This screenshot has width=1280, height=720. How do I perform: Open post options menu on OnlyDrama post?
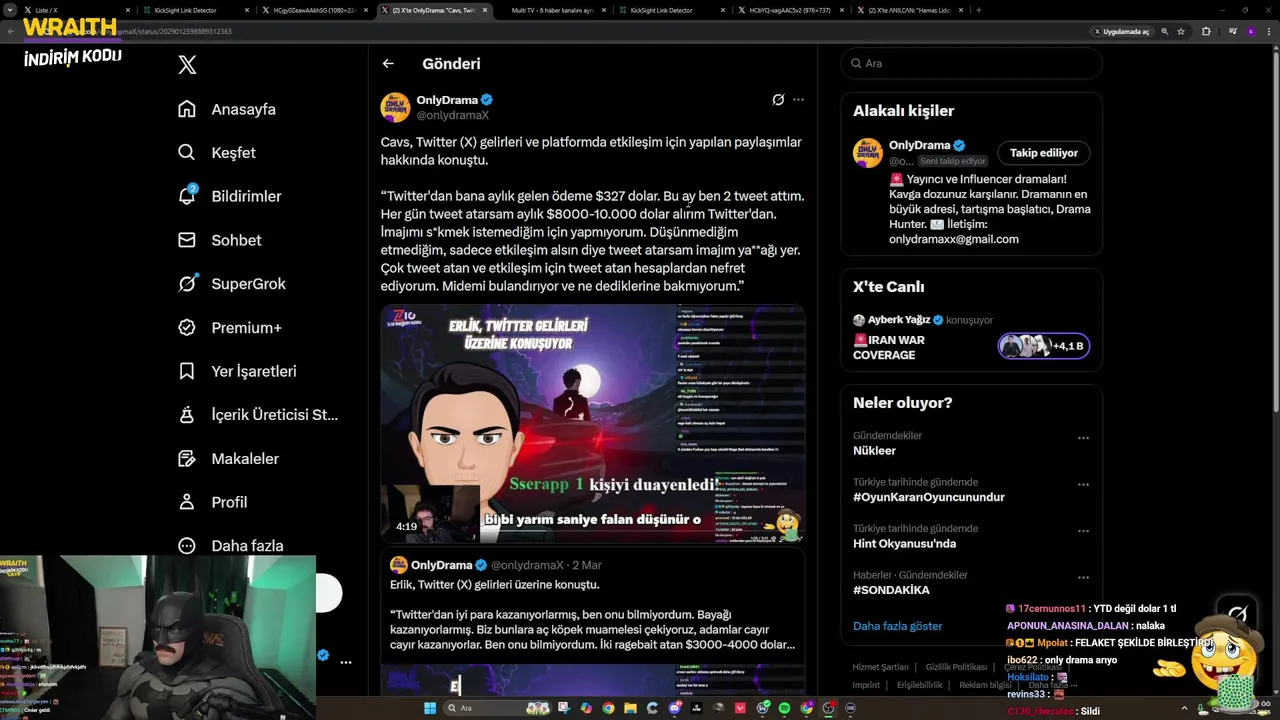[x=798, y=100]
